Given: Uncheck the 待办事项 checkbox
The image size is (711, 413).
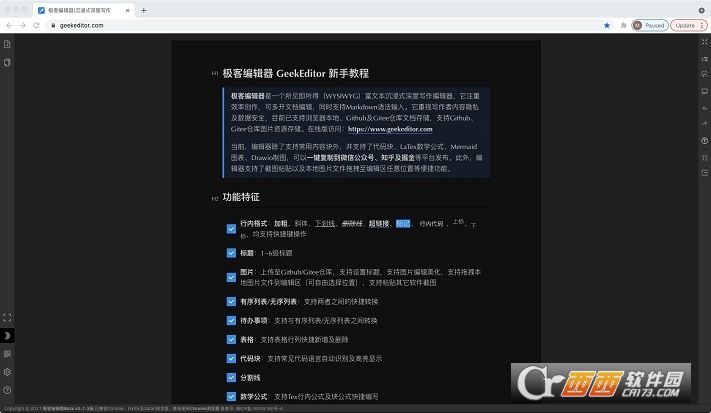Looking at the screenshot, I should 231,320.
